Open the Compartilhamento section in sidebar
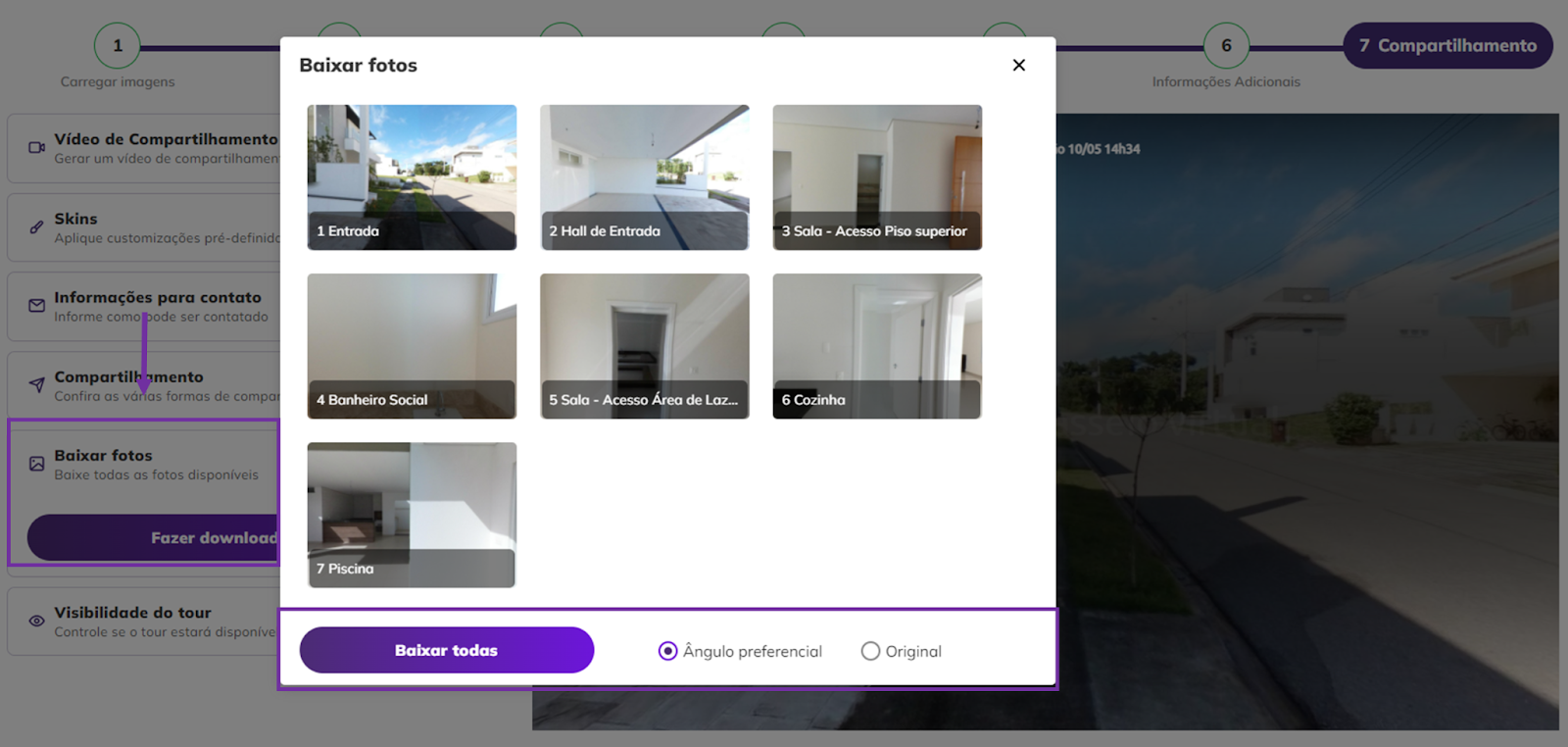 coord(144,385)
